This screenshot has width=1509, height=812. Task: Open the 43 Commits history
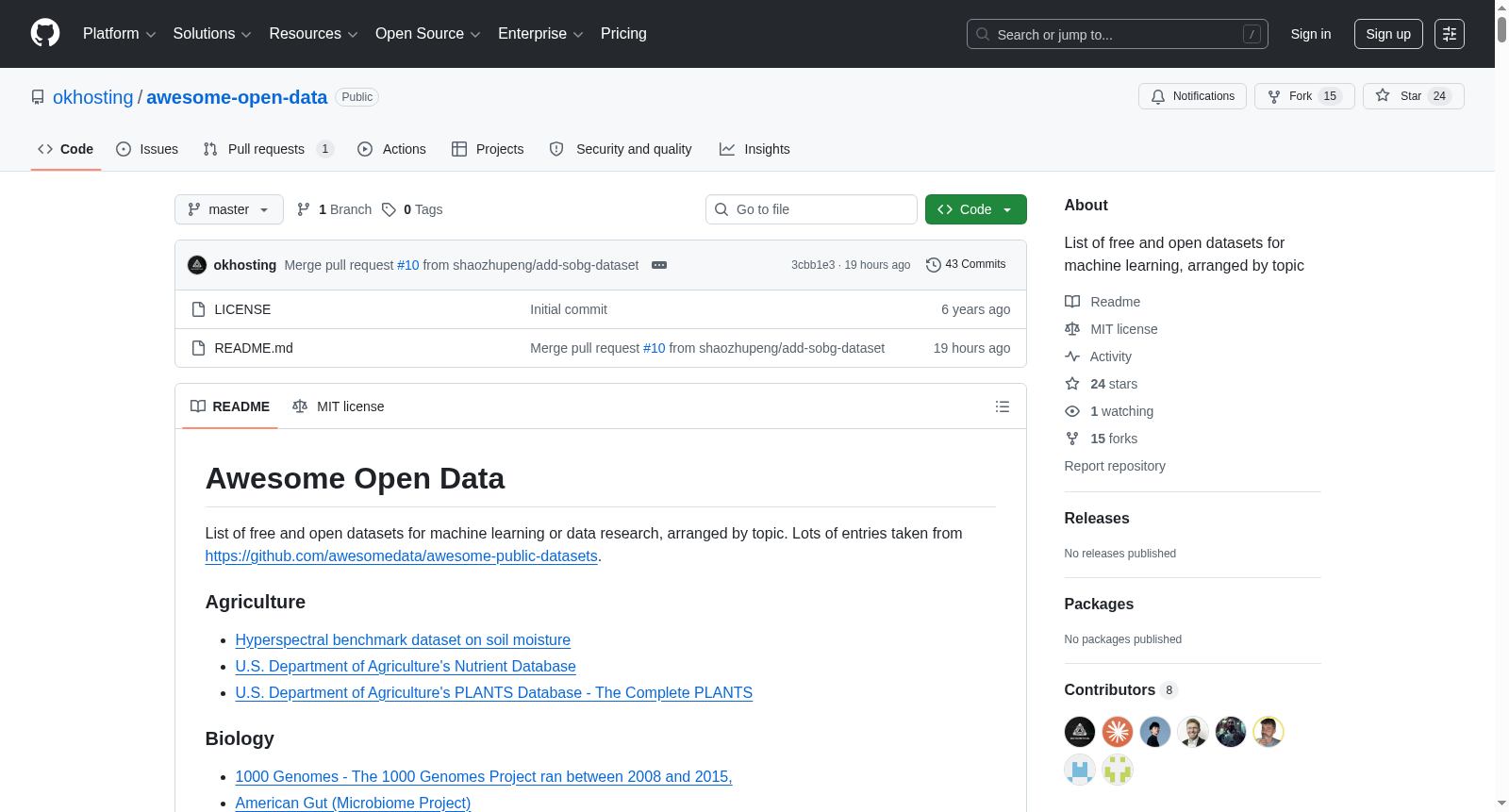(x=966, y=265)
